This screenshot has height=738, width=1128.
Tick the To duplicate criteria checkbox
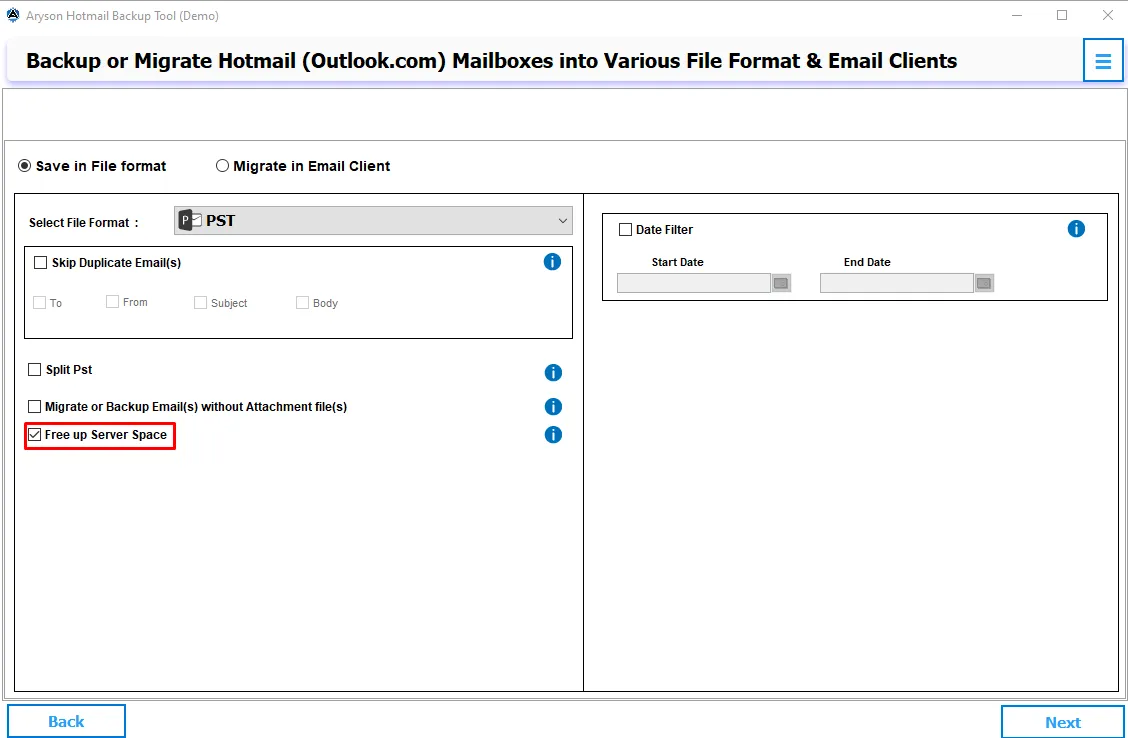[40, 303]
